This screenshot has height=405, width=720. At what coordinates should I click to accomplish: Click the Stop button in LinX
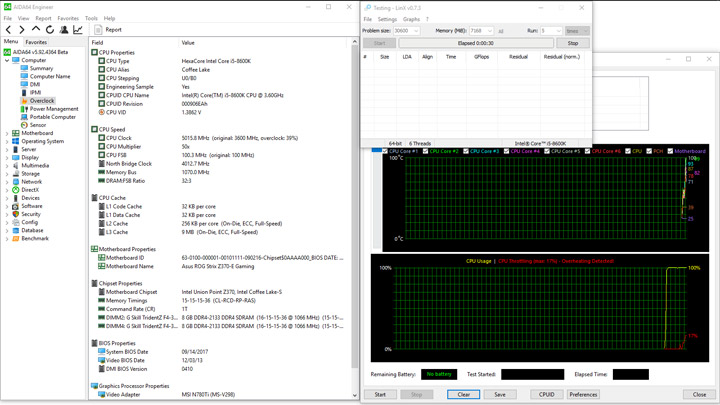click(573, 43)
